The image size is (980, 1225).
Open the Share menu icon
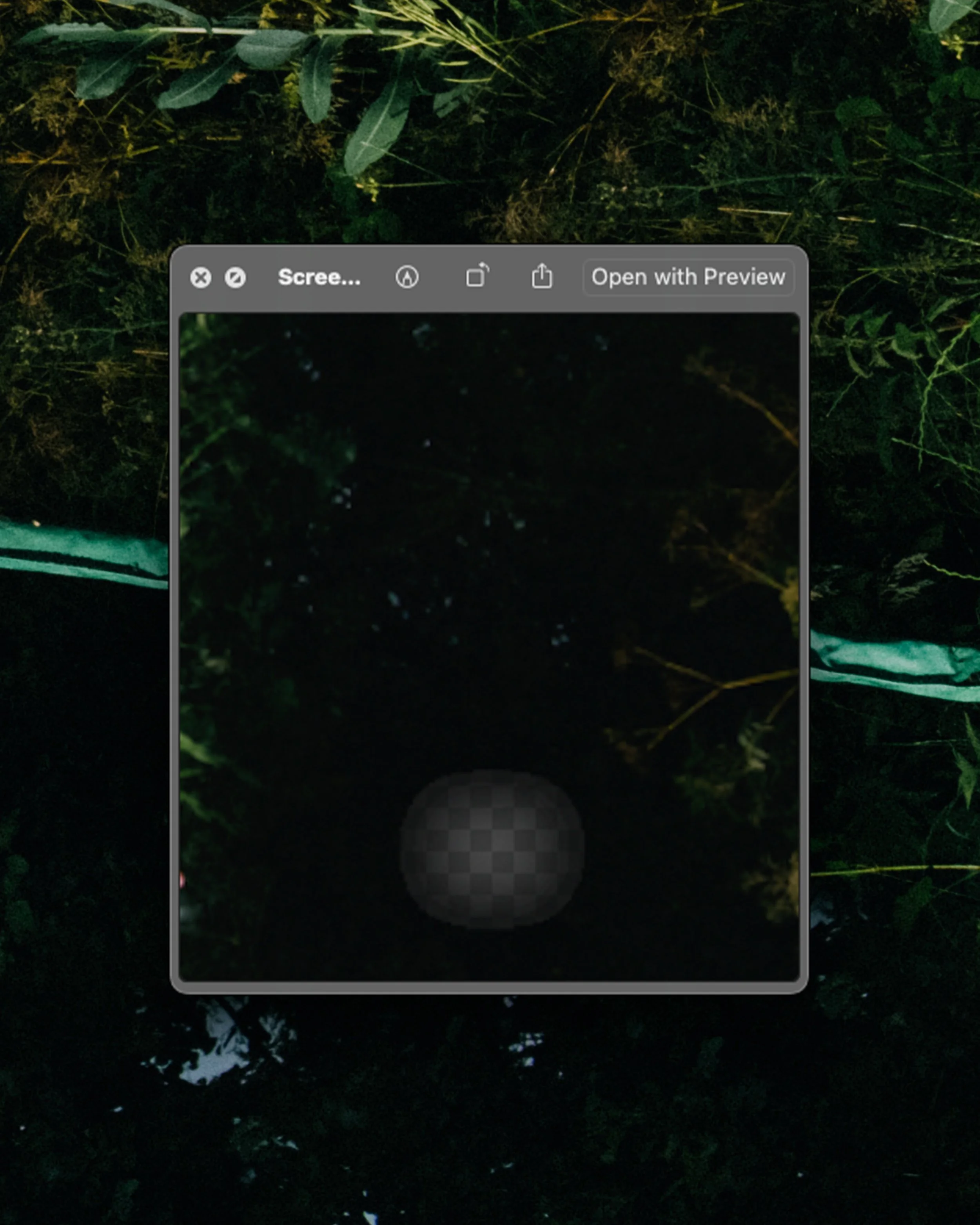click(541, 276)
